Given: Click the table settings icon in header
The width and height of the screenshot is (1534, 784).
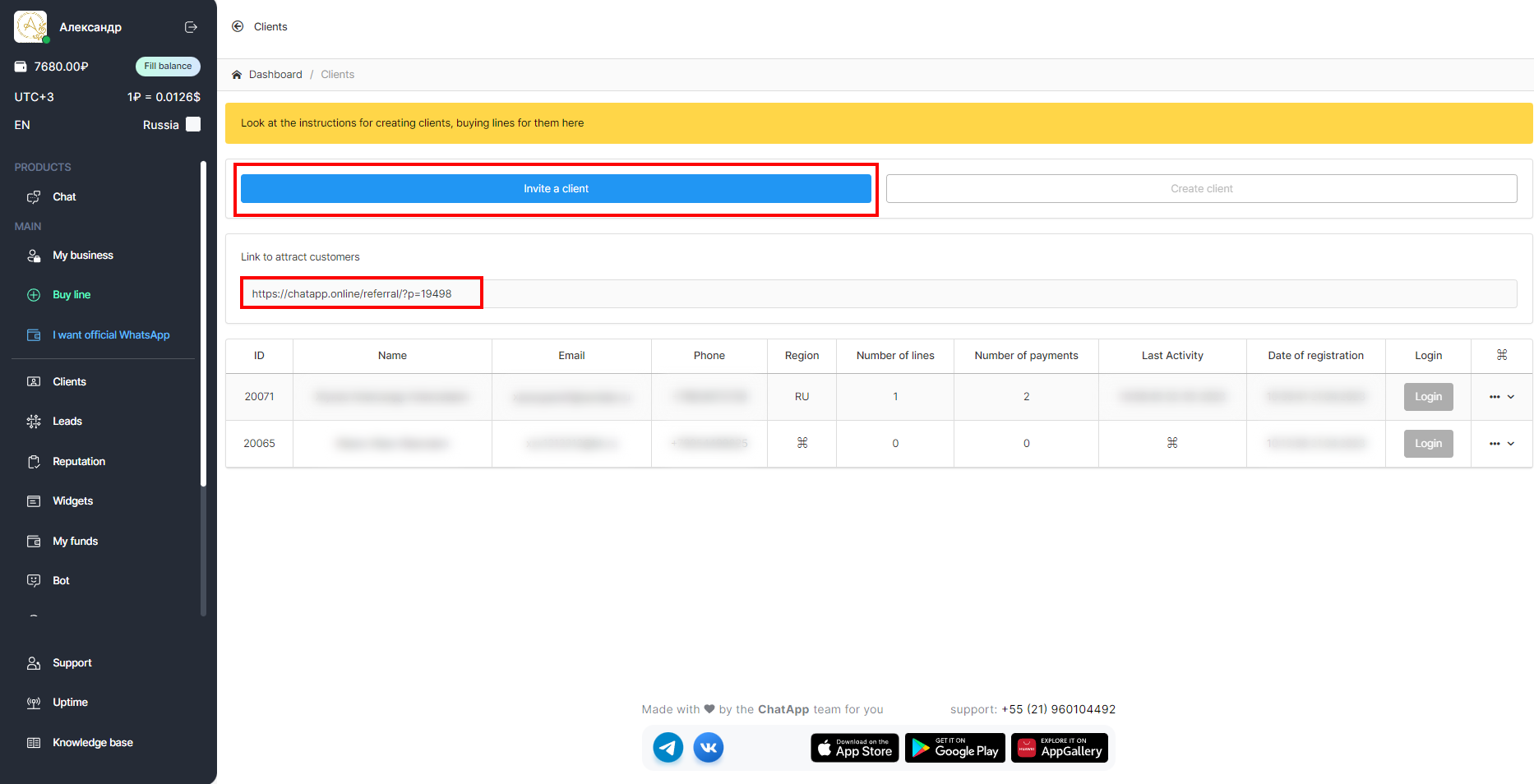Looking at the screenshot, I should click(1501, 355).
